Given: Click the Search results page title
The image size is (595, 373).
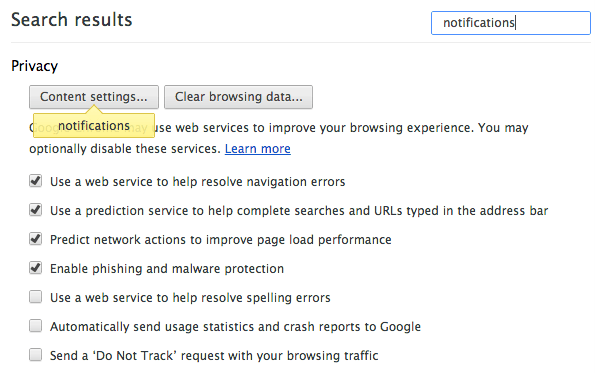Looking at the screenshot, I should pyautogui.click(x=72, y=20).
